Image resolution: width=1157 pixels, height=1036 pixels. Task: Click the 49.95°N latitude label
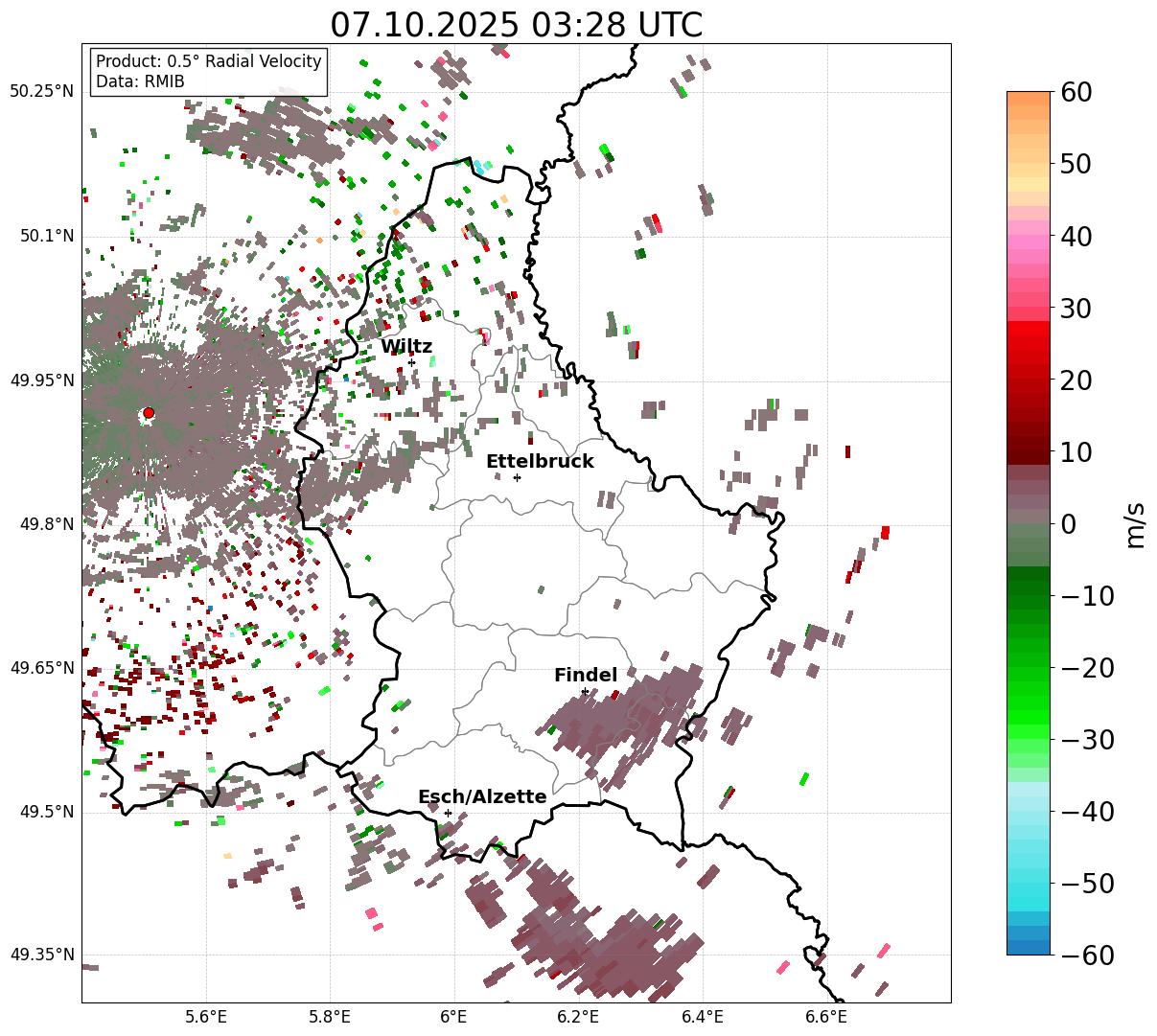tap(42, 380)
